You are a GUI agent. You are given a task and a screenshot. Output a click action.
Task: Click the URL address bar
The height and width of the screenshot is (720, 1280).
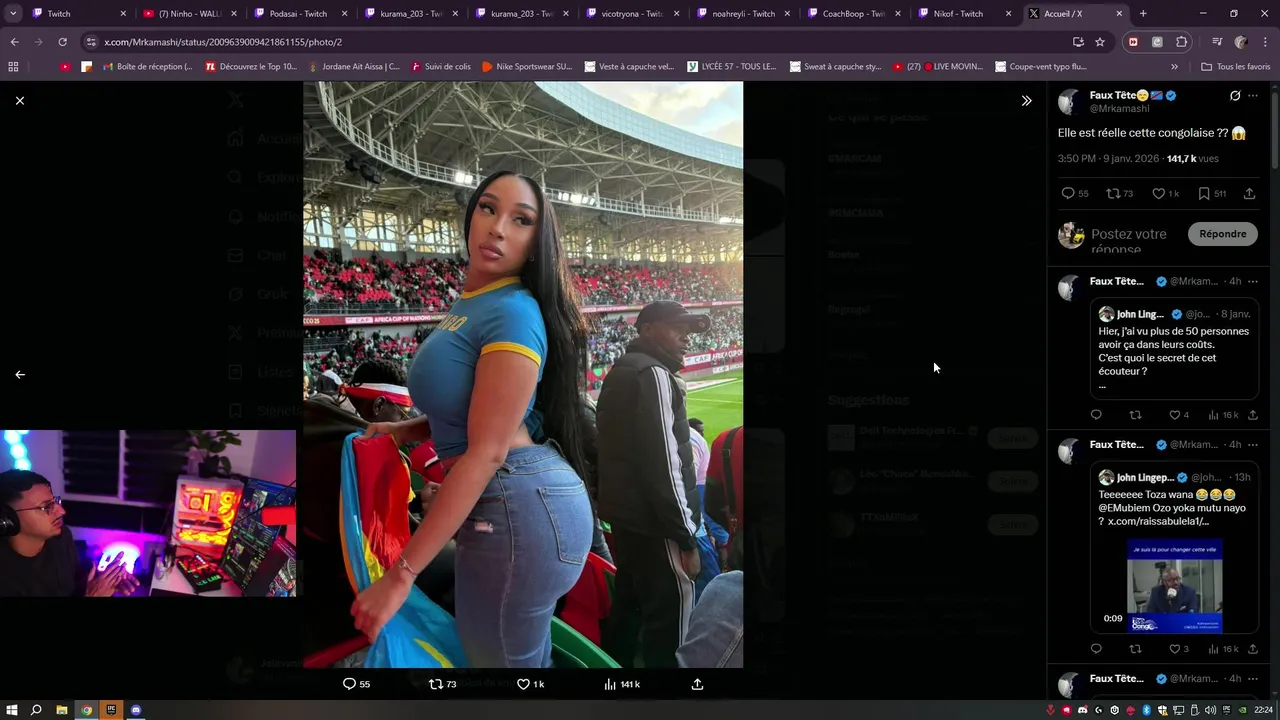pos(580,42)
